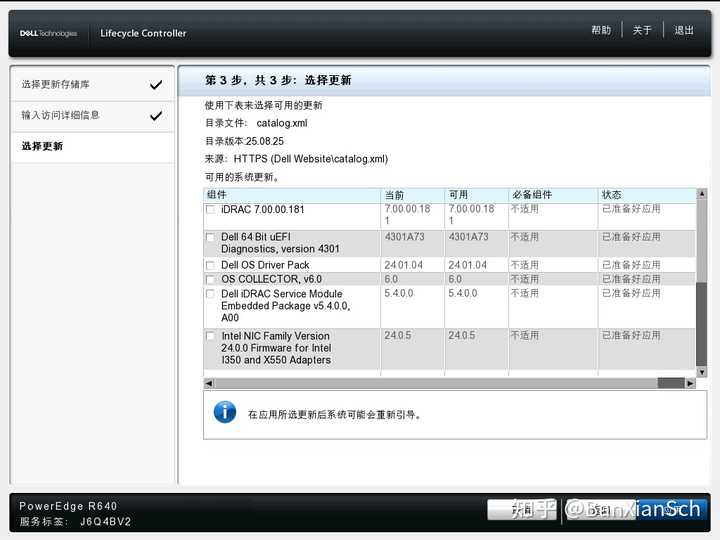Go to step 选择更新存储库 in sidebar
This screenshot has height=540, width=720.
coord(92,84)
